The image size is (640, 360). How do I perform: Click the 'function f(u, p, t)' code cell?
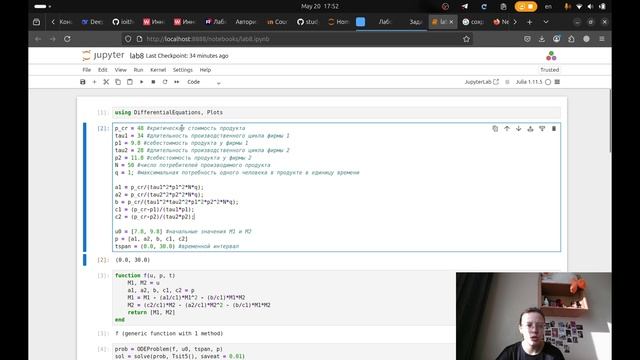(284, 298)
